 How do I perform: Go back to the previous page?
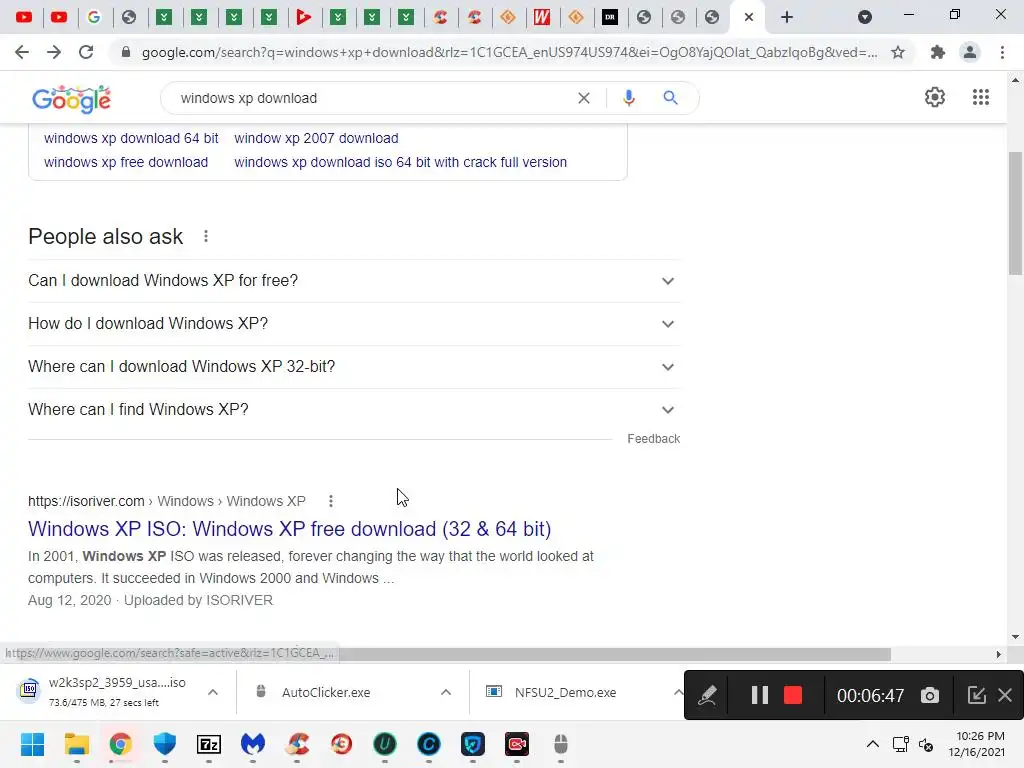tap(22, 52)
